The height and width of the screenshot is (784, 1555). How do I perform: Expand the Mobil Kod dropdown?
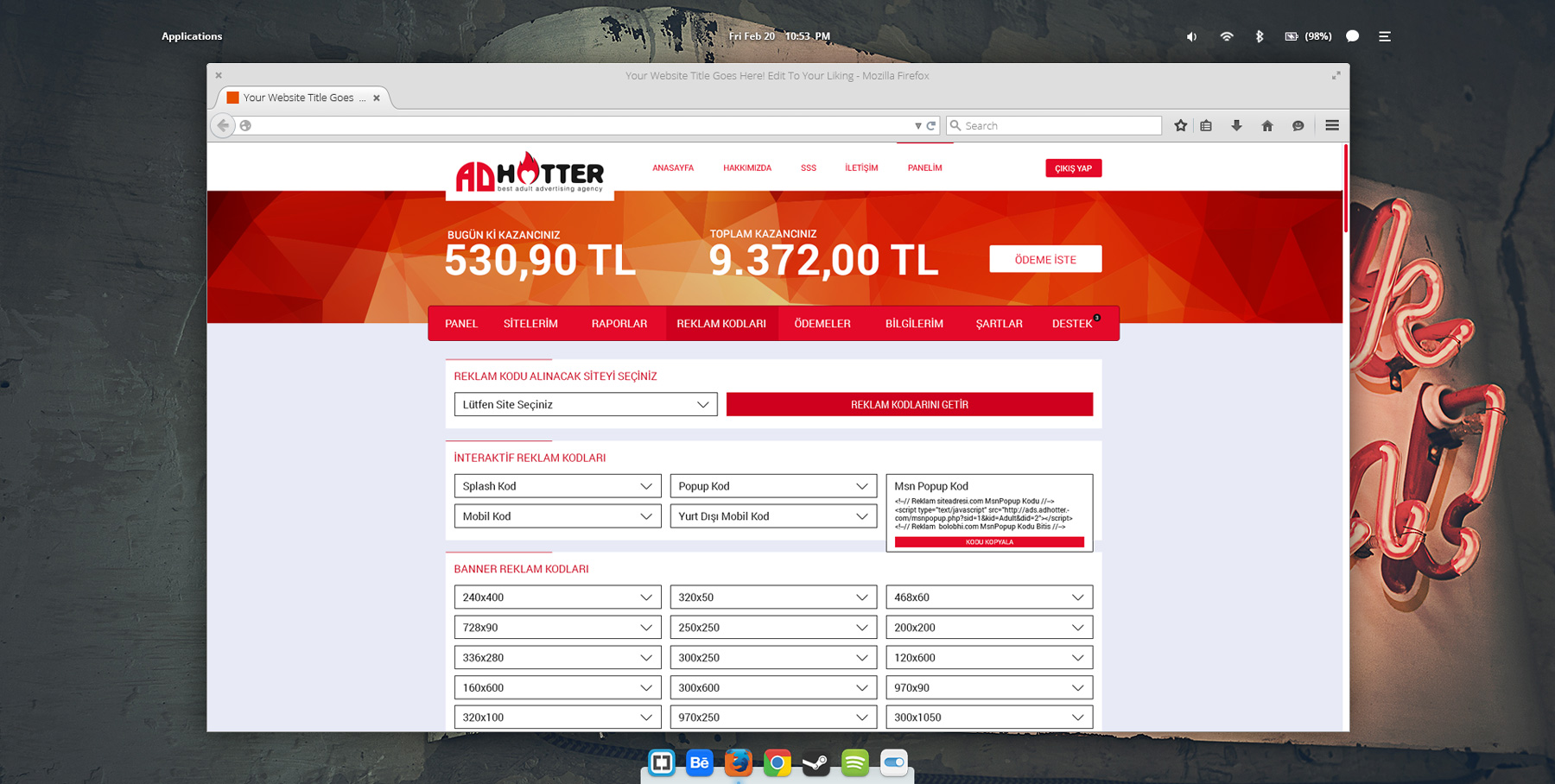click(558, 516)
